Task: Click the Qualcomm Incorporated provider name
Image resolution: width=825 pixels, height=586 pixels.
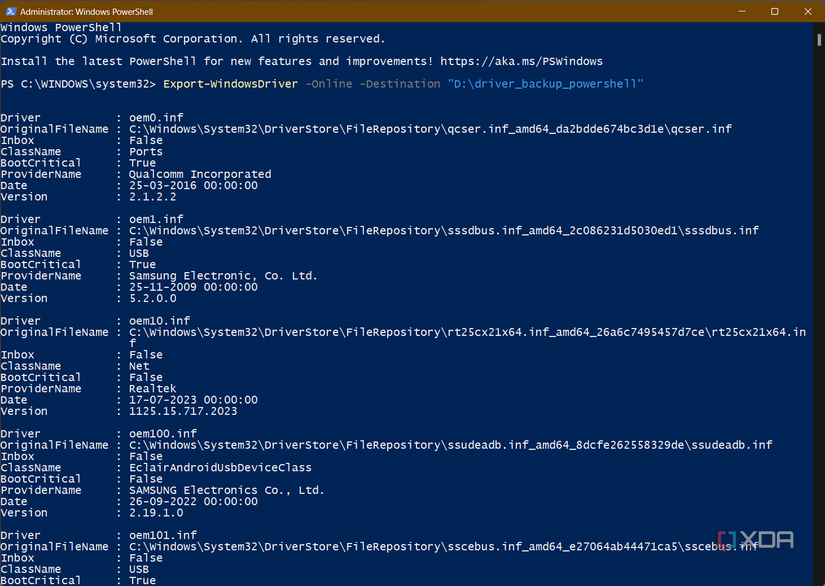Action: [198, 174]
